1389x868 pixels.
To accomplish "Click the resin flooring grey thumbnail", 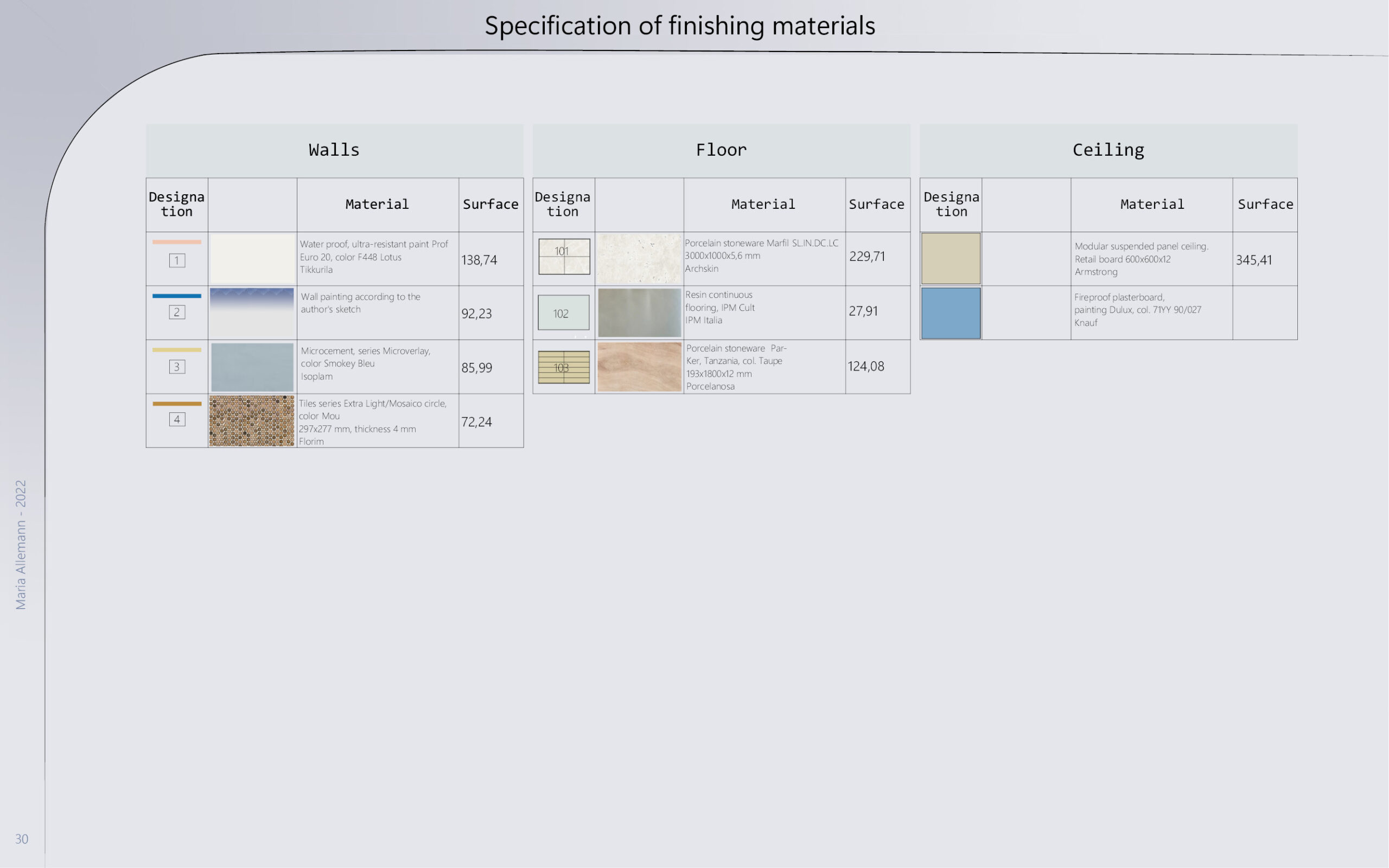I will 639,313.
